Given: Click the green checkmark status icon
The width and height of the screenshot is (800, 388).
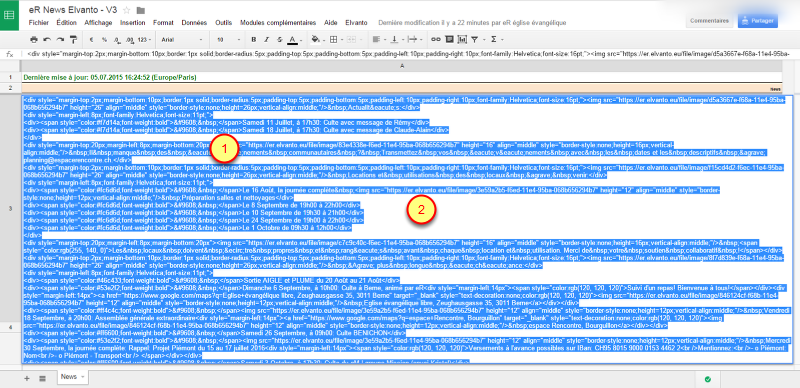Looking at the screenshot, I should pos(707,379).
